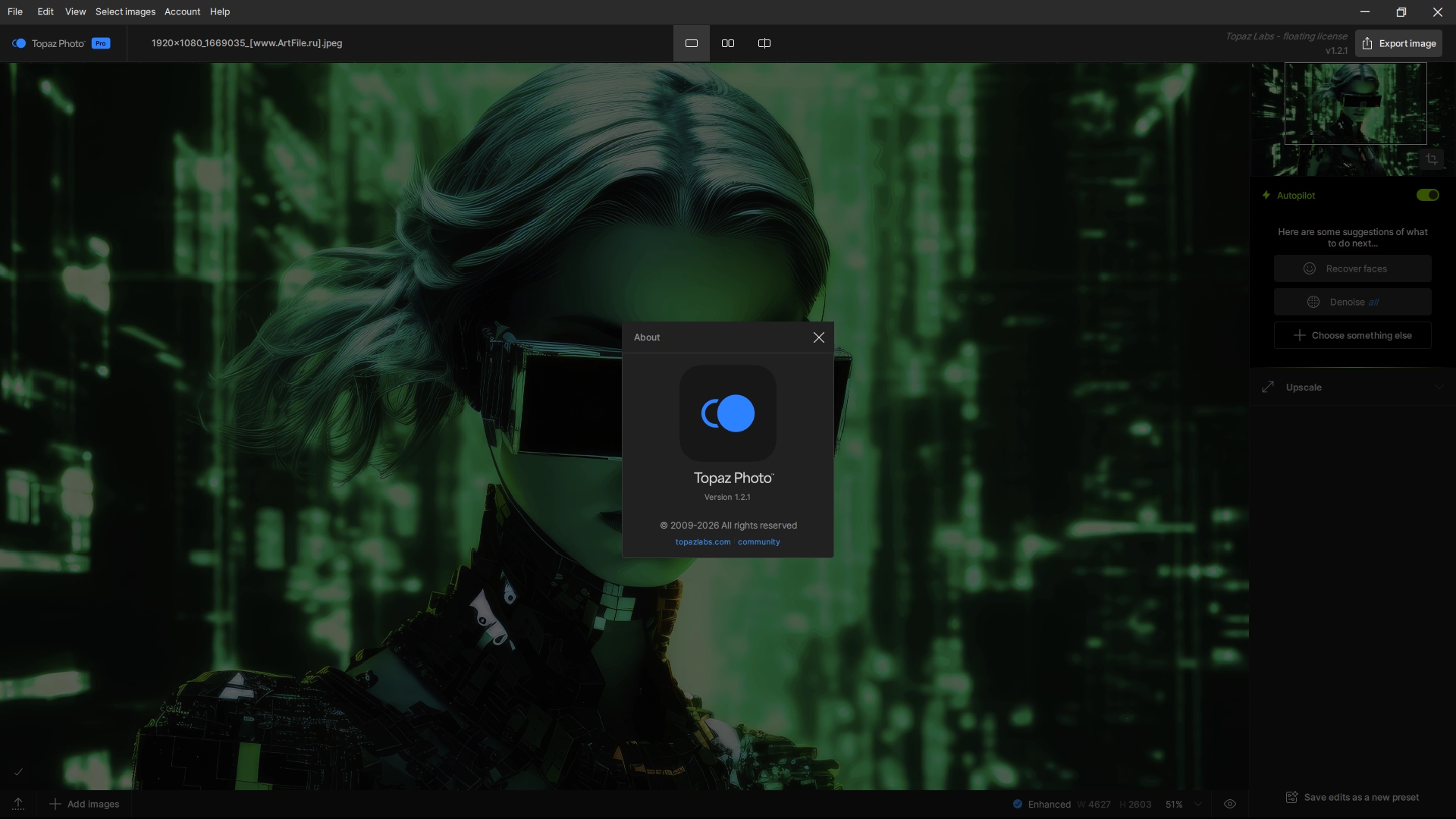Toggle the eye preview icon

coord(1230,804)
